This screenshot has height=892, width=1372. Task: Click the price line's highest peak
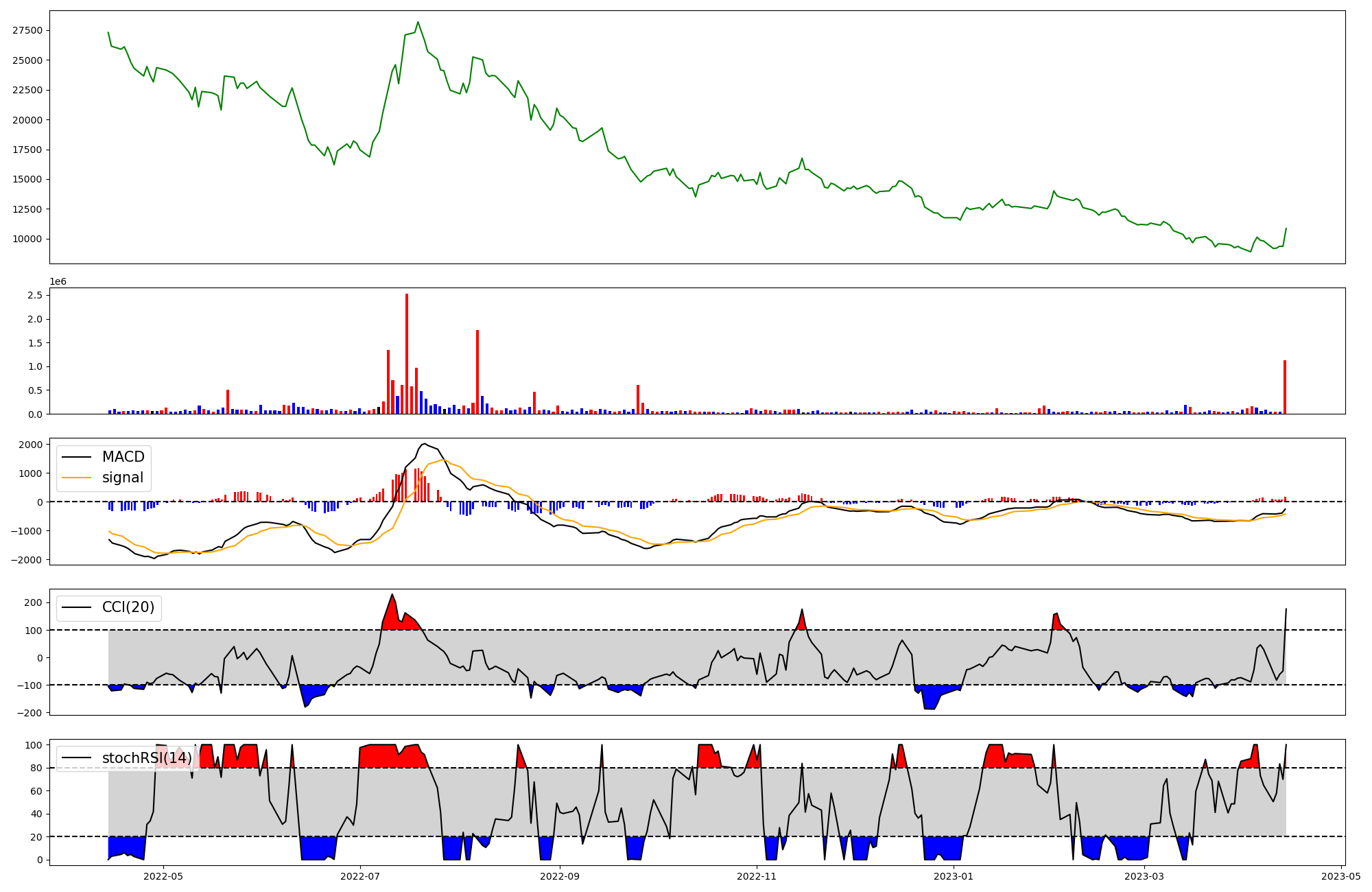[418, 22]
